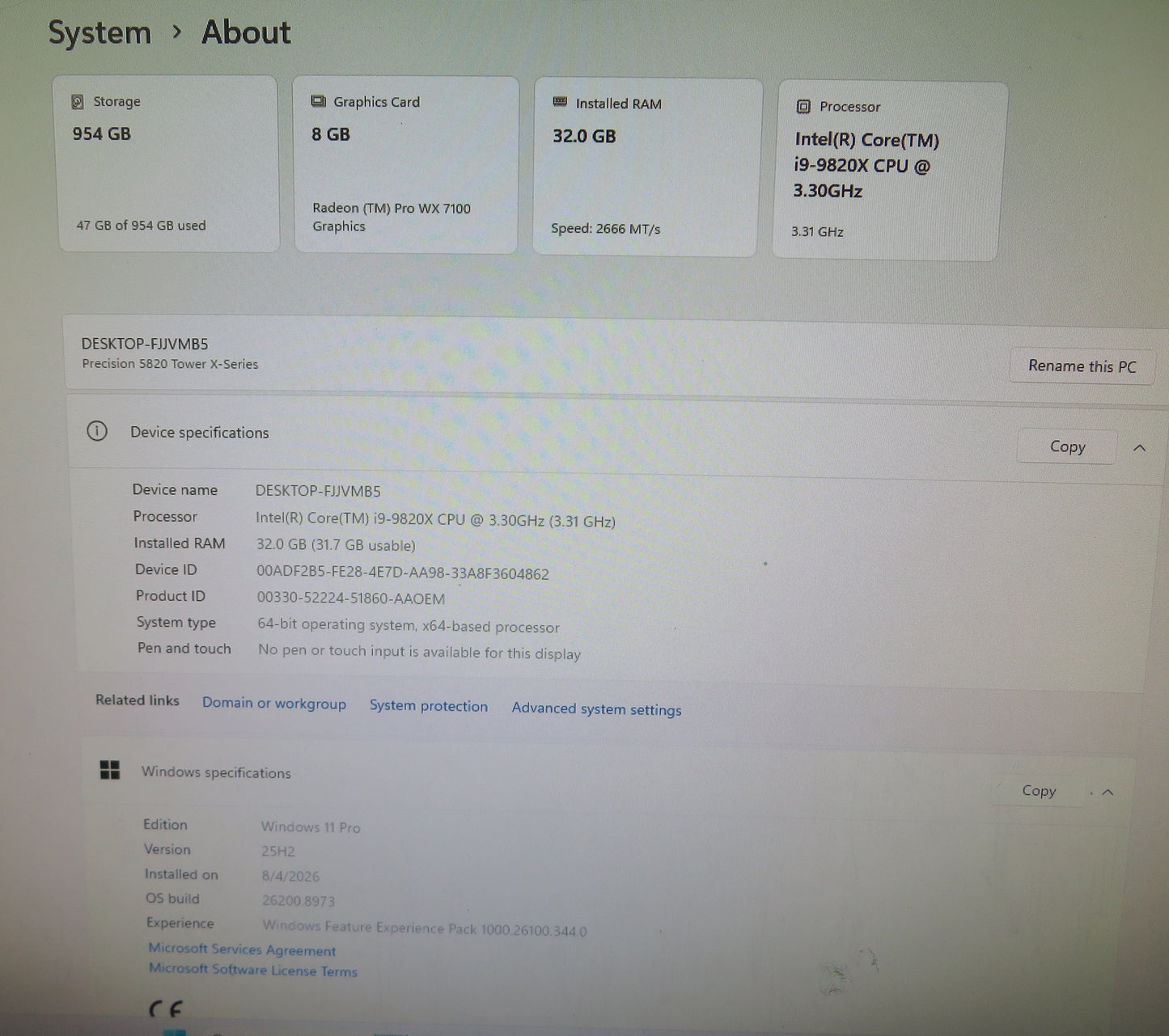Click the Installed on date 8/4/2026

pos(290,876)
